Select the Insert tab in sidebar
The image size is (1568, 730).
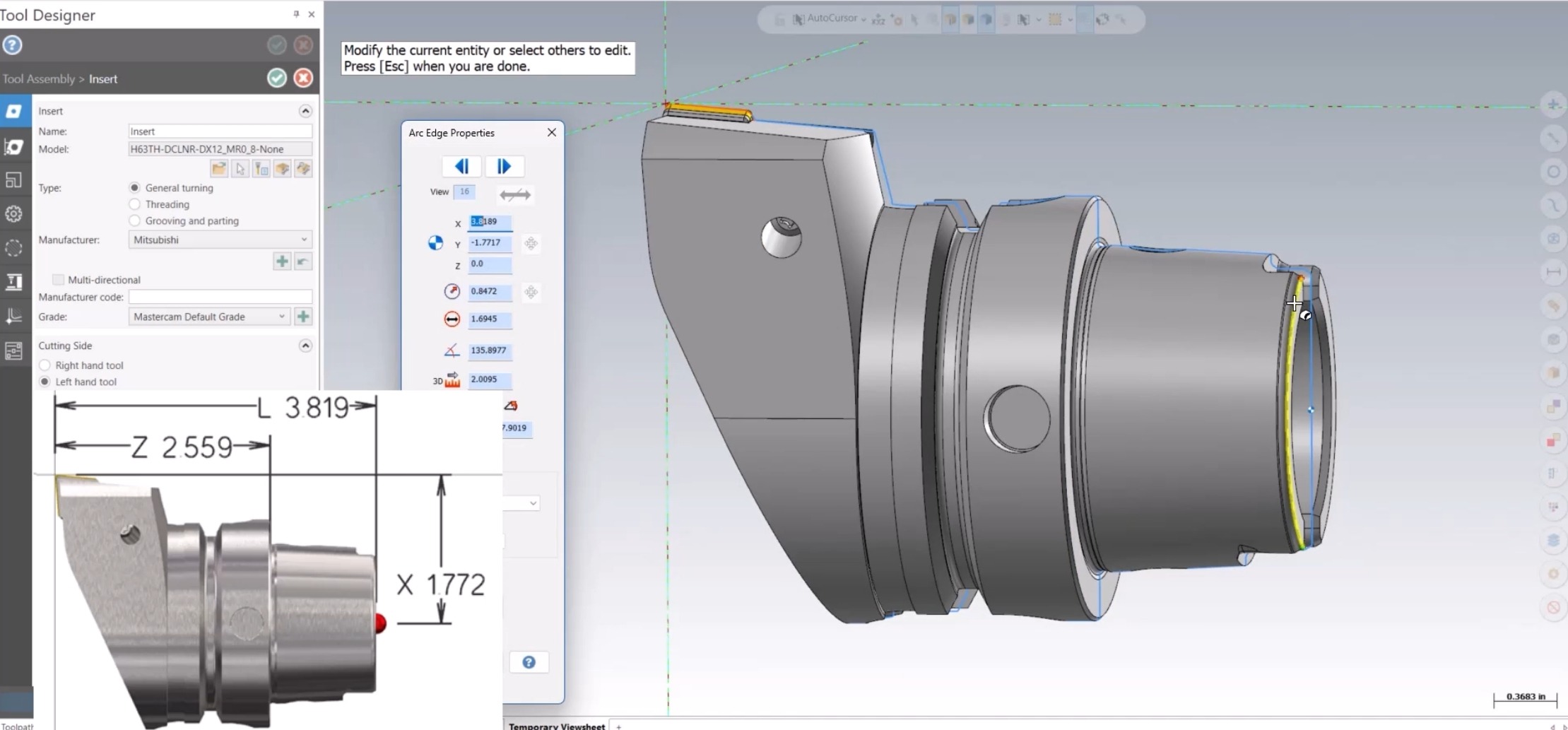(x=14, y=112)
